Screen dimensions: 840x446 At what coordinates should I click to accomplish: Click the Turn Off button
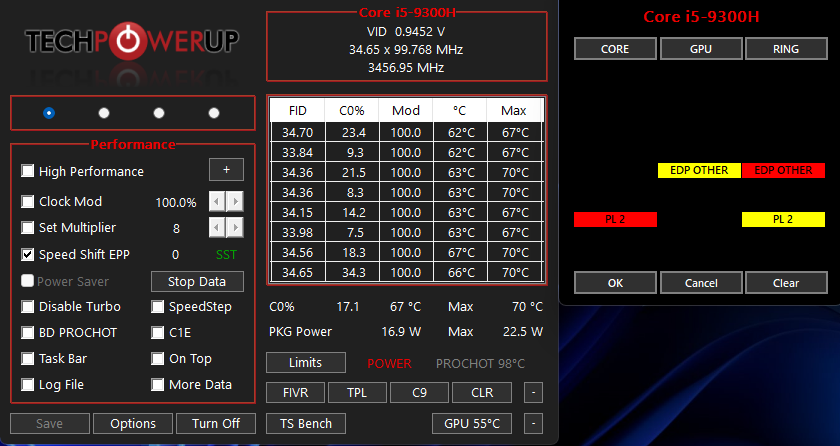pos(216,424)
